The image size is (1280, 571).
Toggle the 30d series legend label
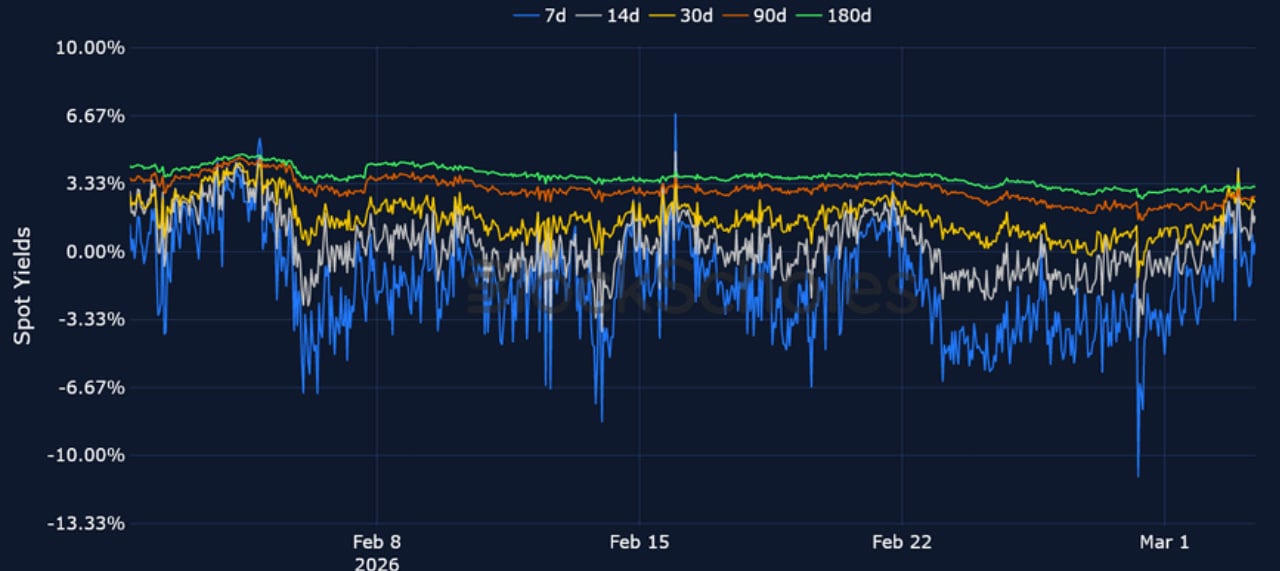pyautogui.click(x=697, y=16)
